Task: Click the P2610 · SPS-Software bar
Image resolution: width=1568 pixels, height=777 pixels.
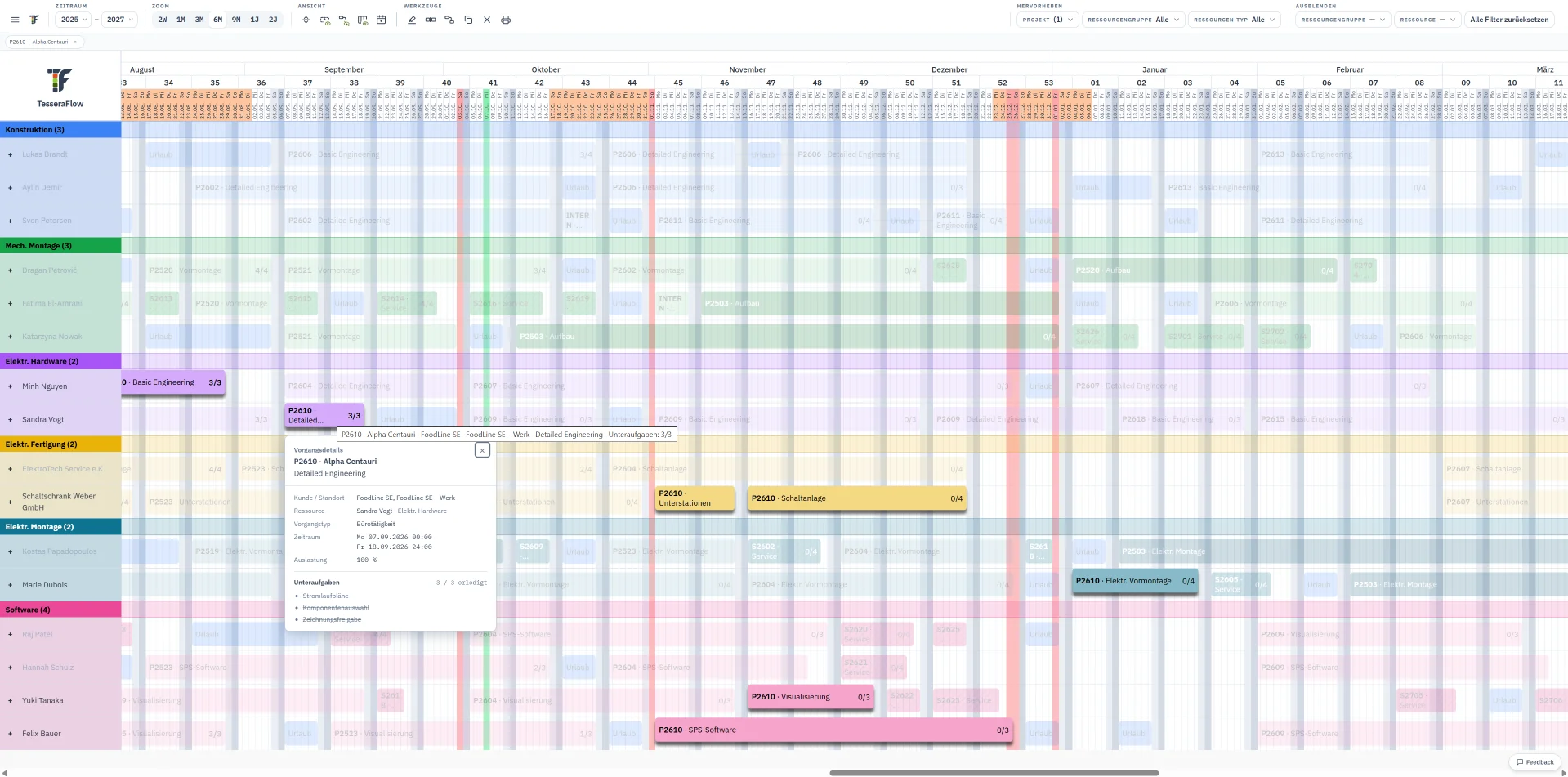Action: pyautogui.click(x=834, y=730)
